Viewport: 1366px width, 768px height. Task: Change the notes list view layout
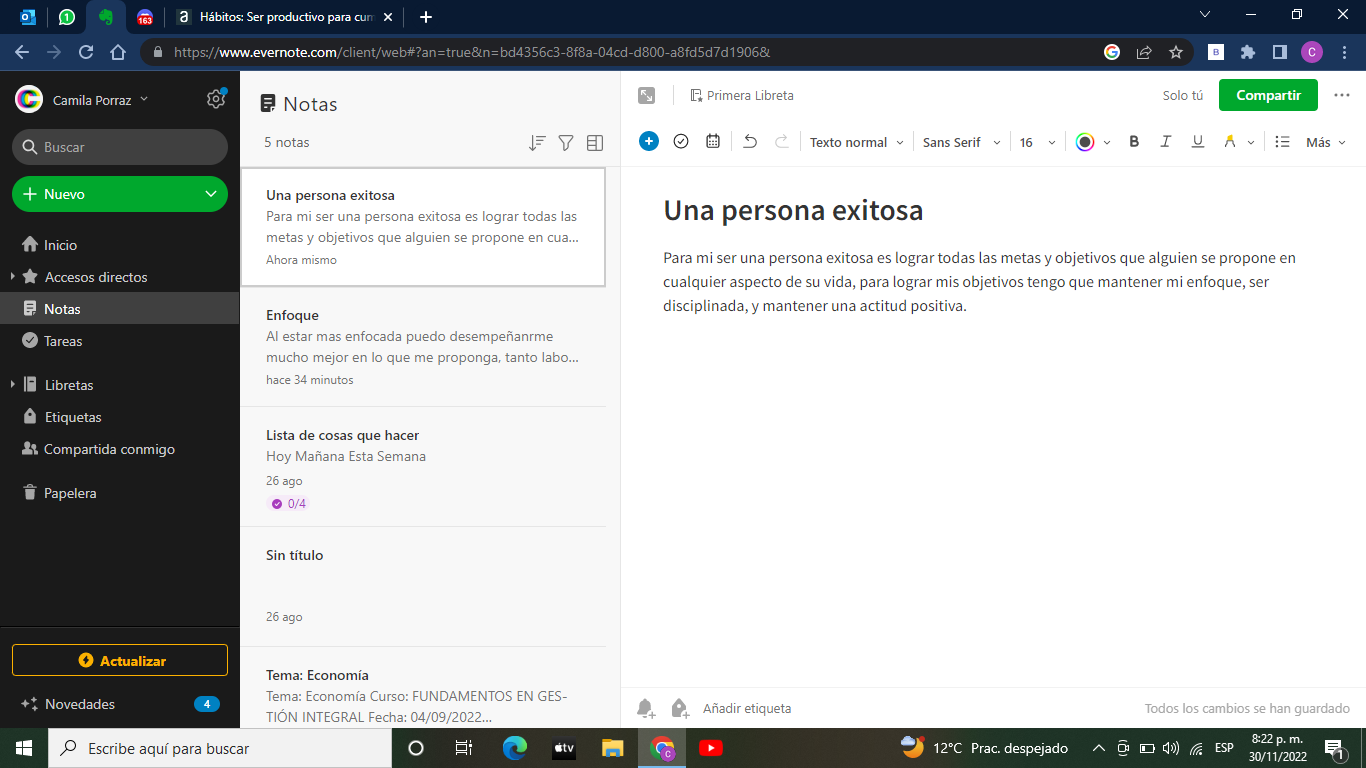coord(595,143)
